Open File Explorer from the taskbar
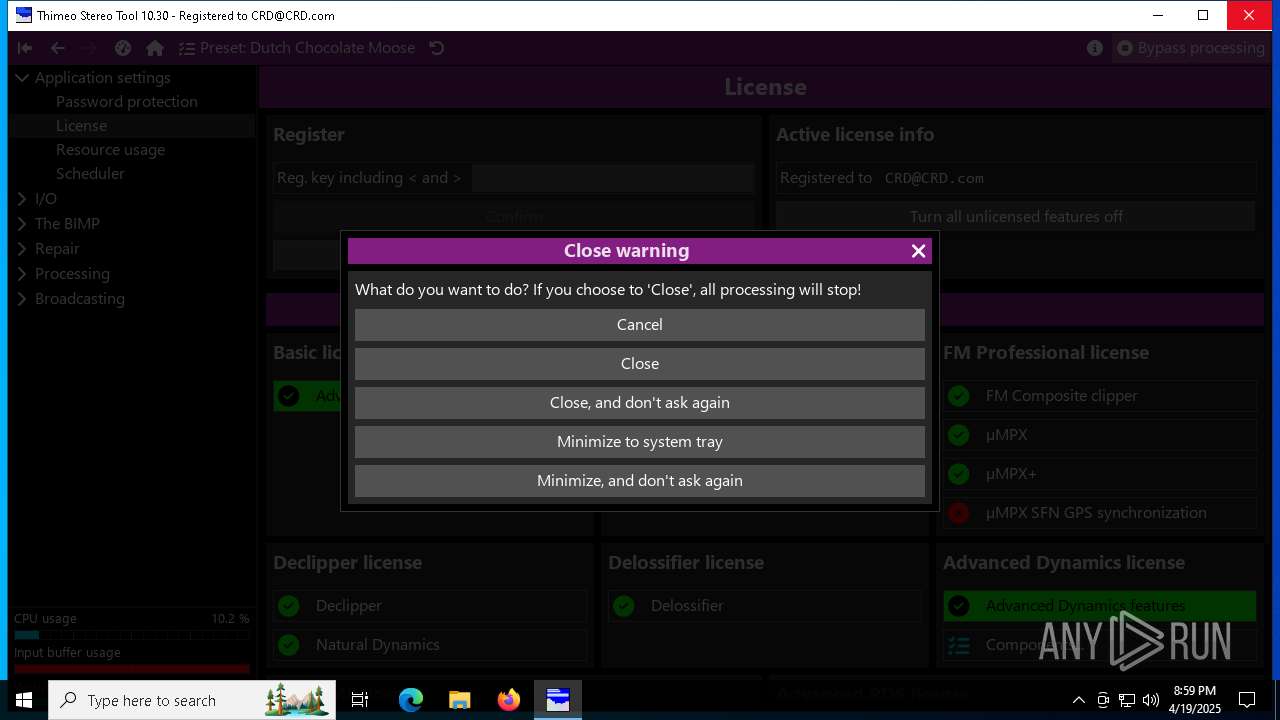This screenshot has height=720, width=1280. coord(459,700)
